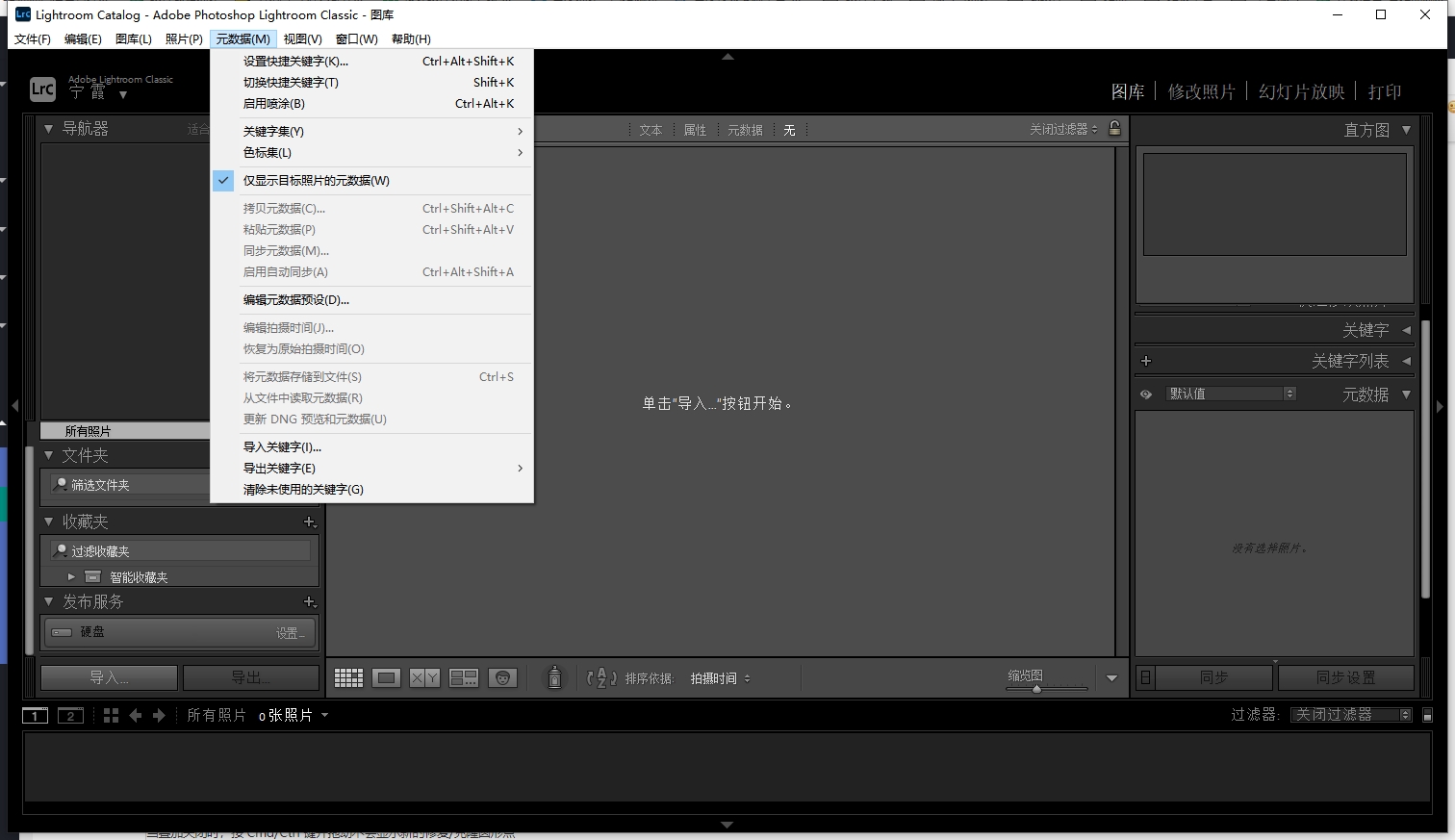1455x840 pixels.
Task: Collapse the 直方图 panel
Action: (1406, 130)
